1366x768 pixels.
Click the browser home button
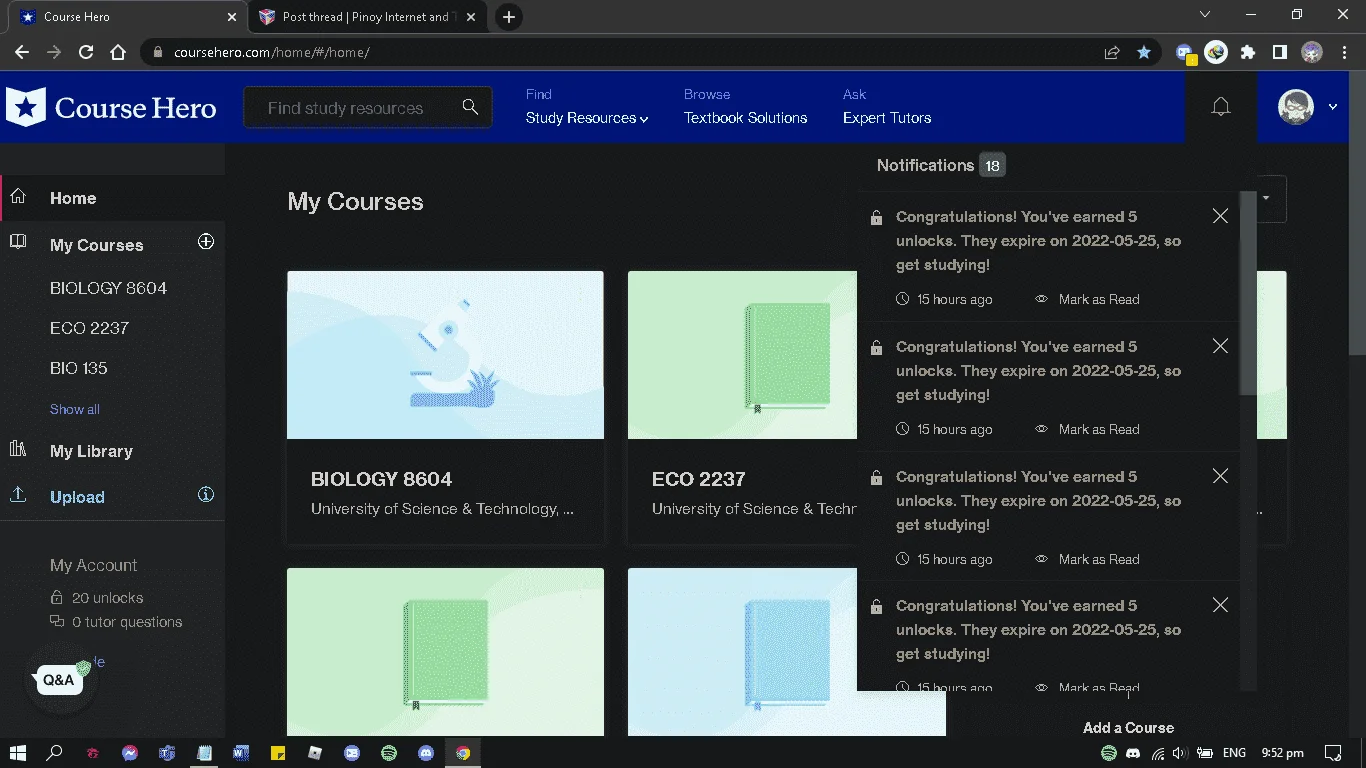pyautogui.click(x=118, y=52)
